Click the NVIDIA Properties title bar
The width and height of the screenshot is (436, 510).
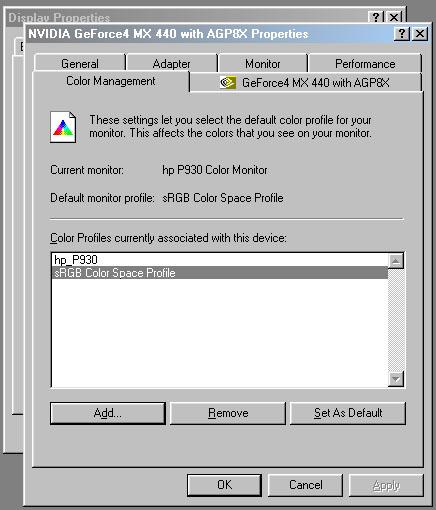click(210, 34)
